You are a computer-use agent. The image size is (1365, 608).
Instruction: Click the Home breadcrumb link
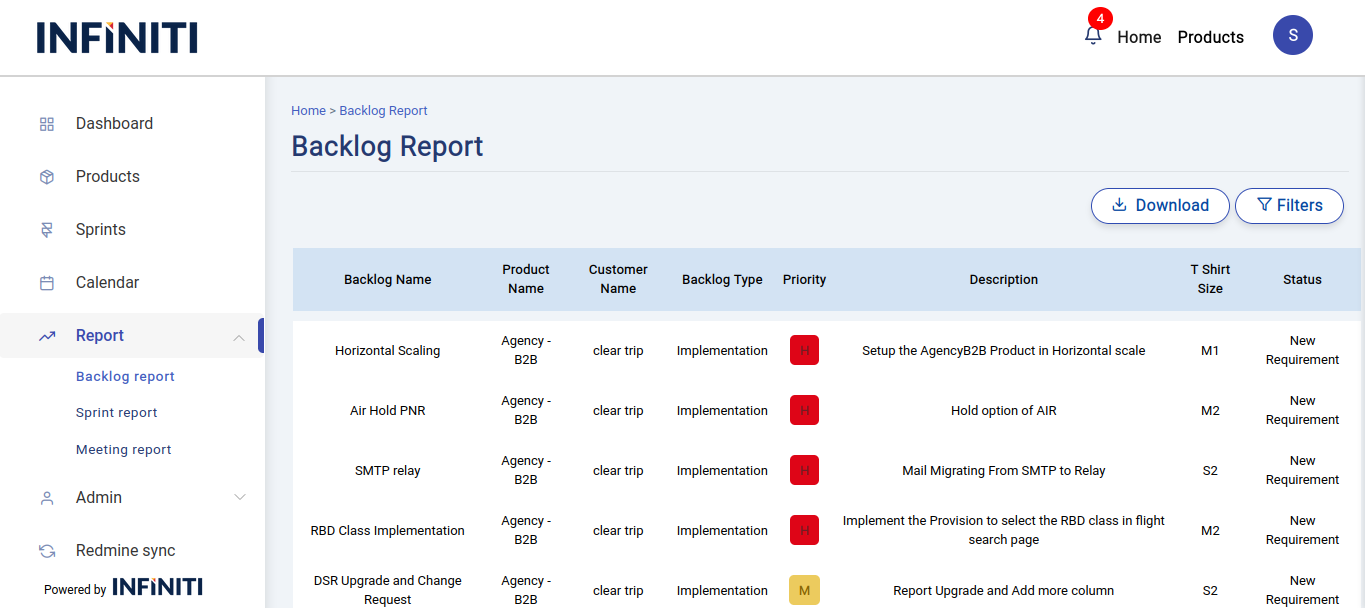click(308, 111)
